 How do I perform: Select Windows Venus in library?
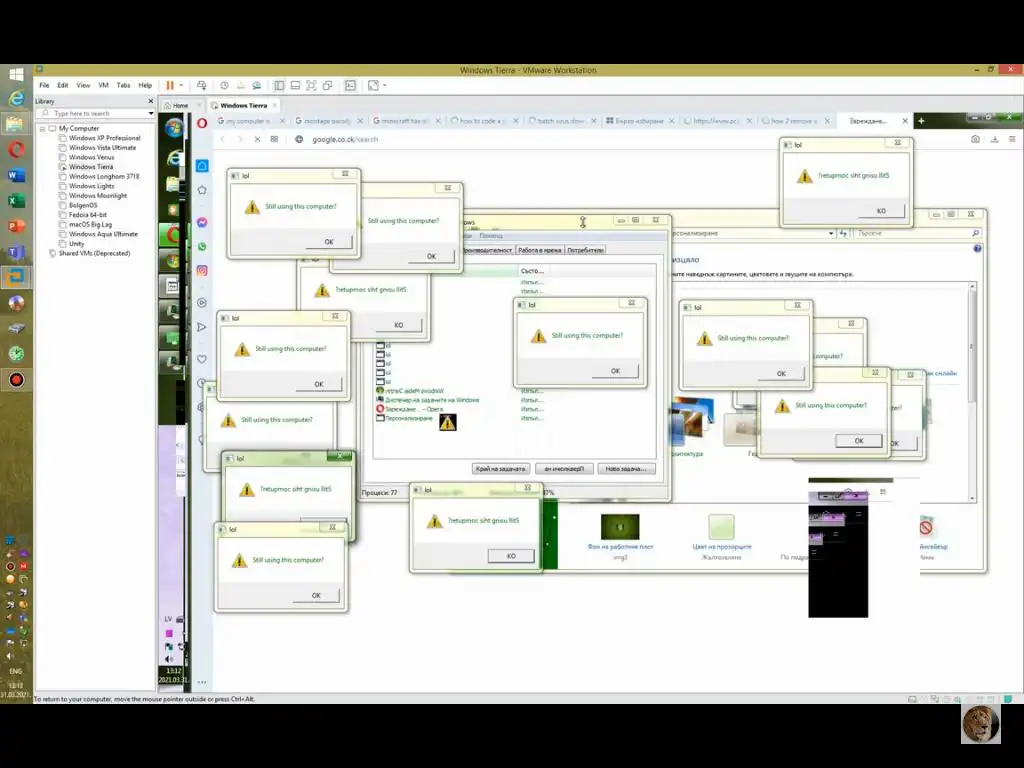[x=91, y=157]
